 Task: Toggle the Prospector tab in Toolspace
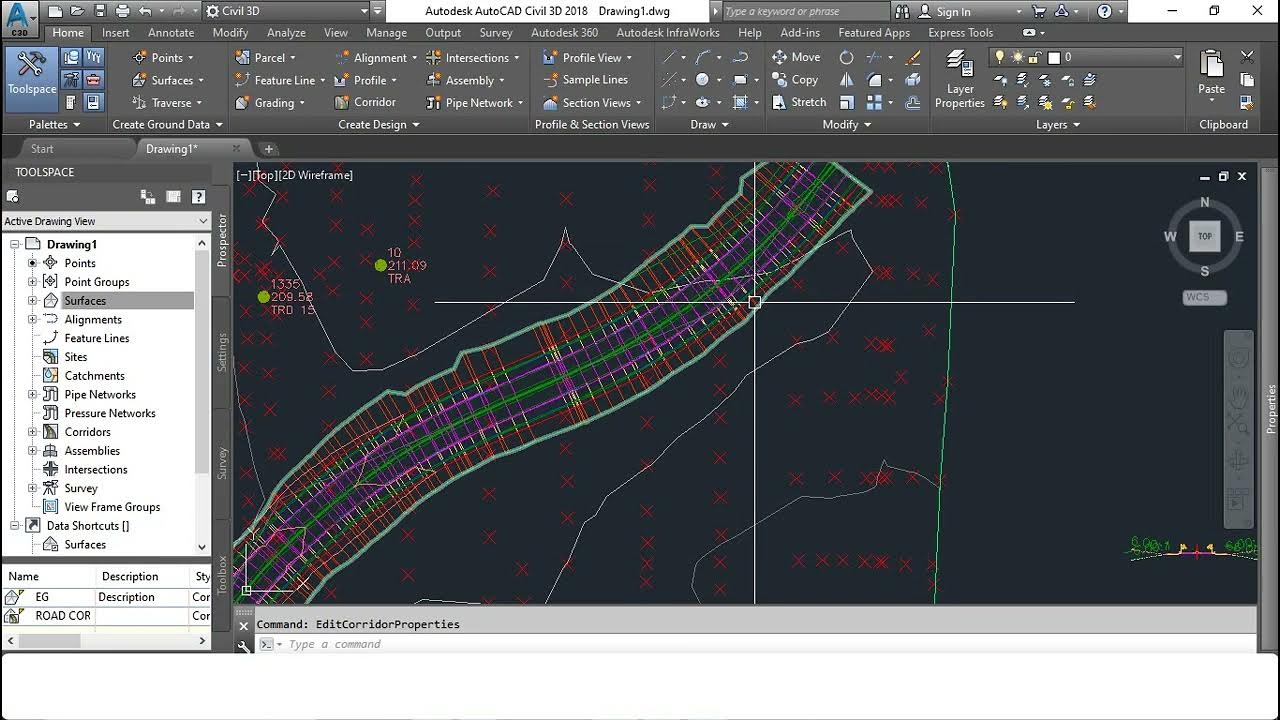tap(222, 239)
